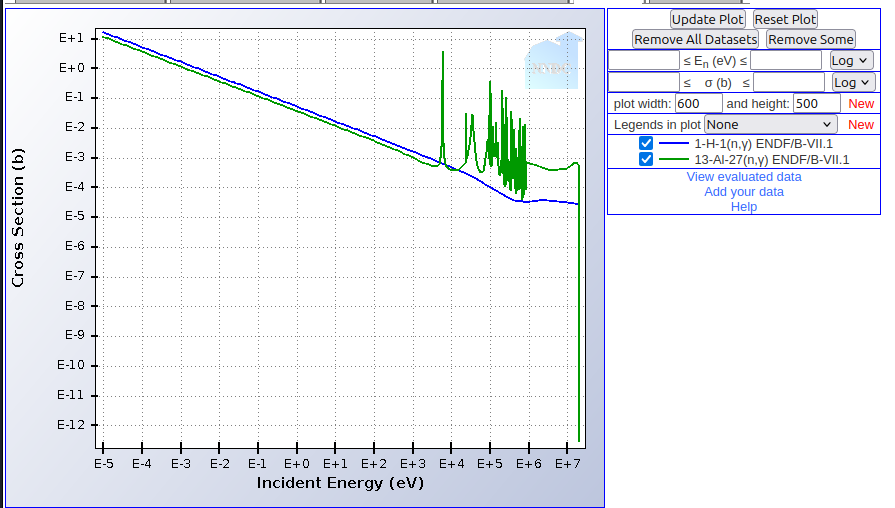Screen dimensions: 895x508
Task: Uncheck the 1-H-1(n,γ) ENDF/B-VII.1 dataset
Action: [x=646, y=144]
